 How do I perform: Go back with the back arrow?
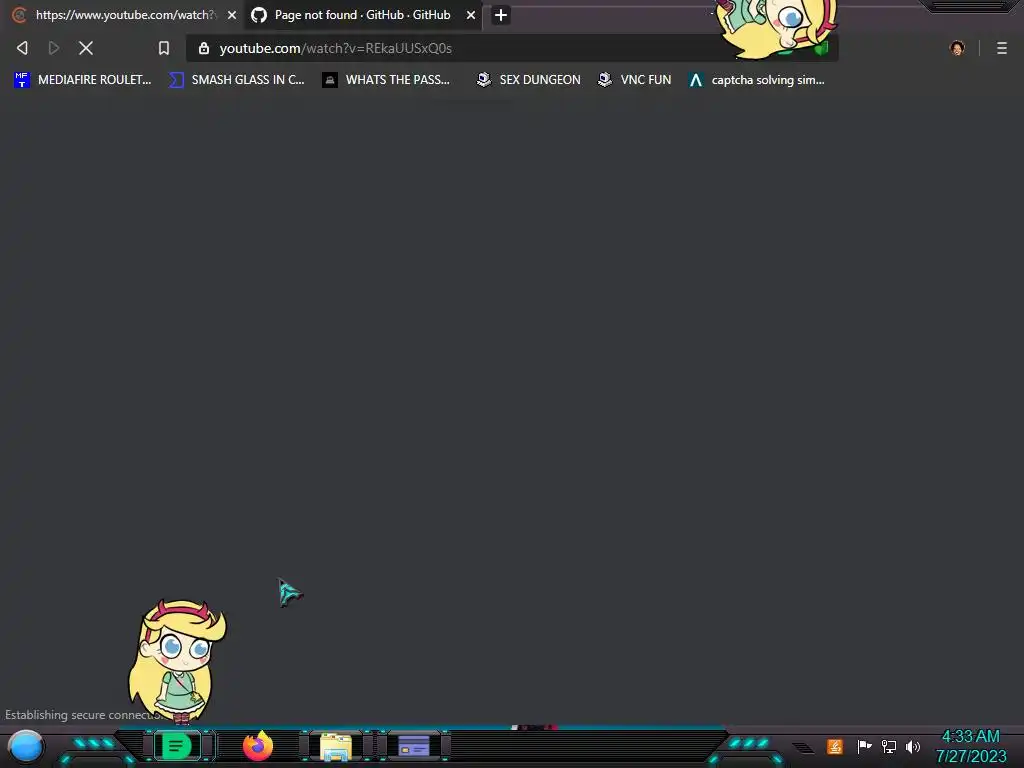coord(22,48)
